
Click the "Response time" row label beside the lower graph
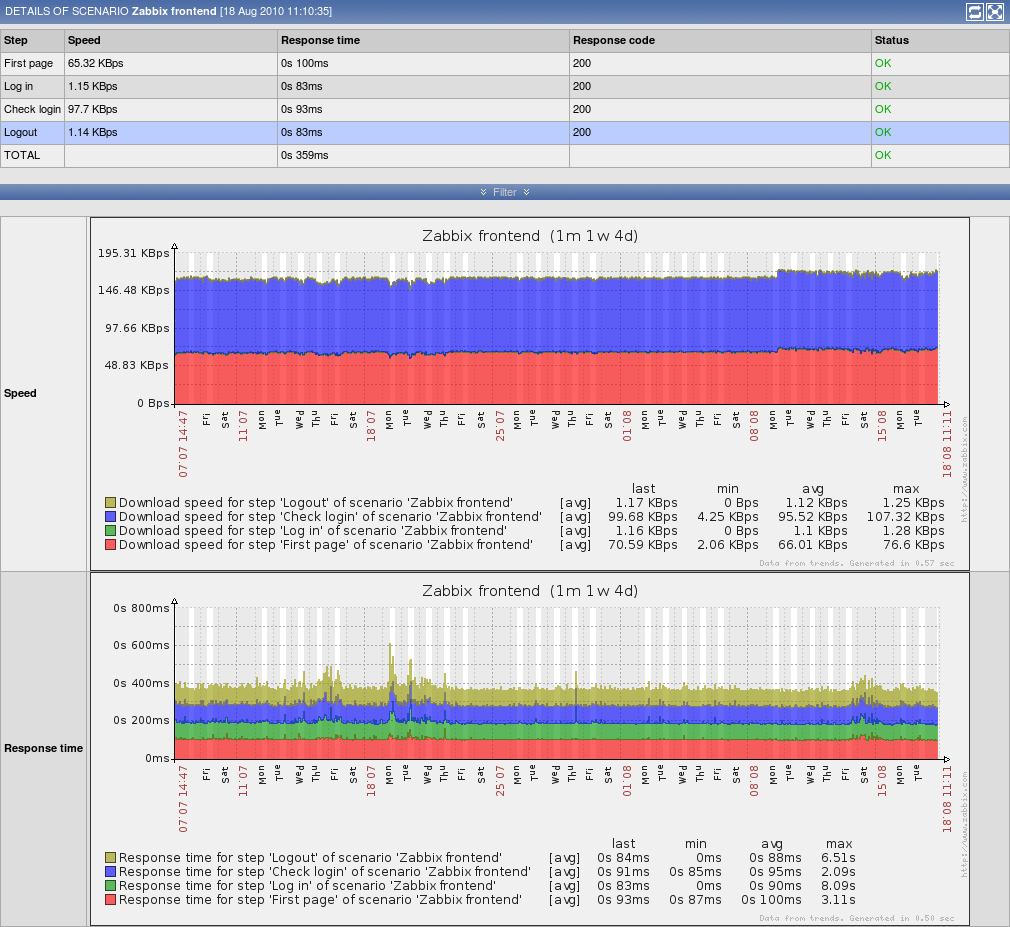pyautogui.click(x=43, y=748)
